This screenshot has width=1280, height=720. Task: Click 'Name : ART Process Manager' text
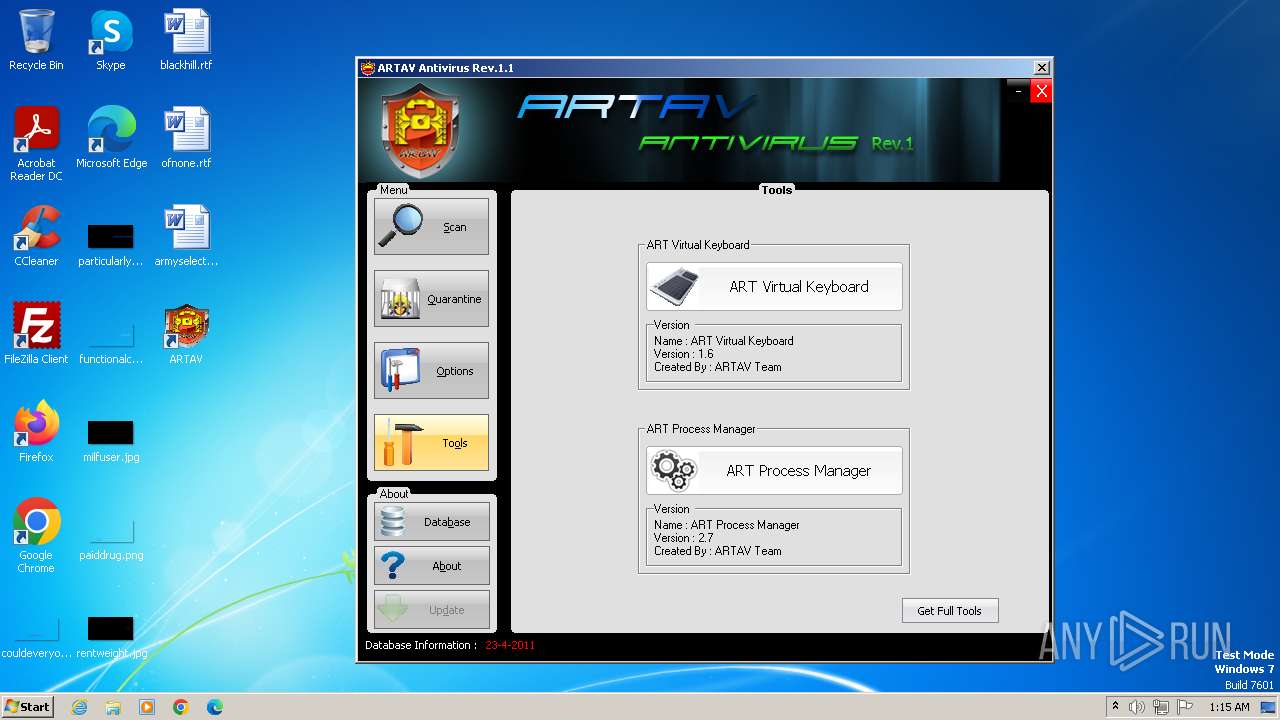(727, 525)
